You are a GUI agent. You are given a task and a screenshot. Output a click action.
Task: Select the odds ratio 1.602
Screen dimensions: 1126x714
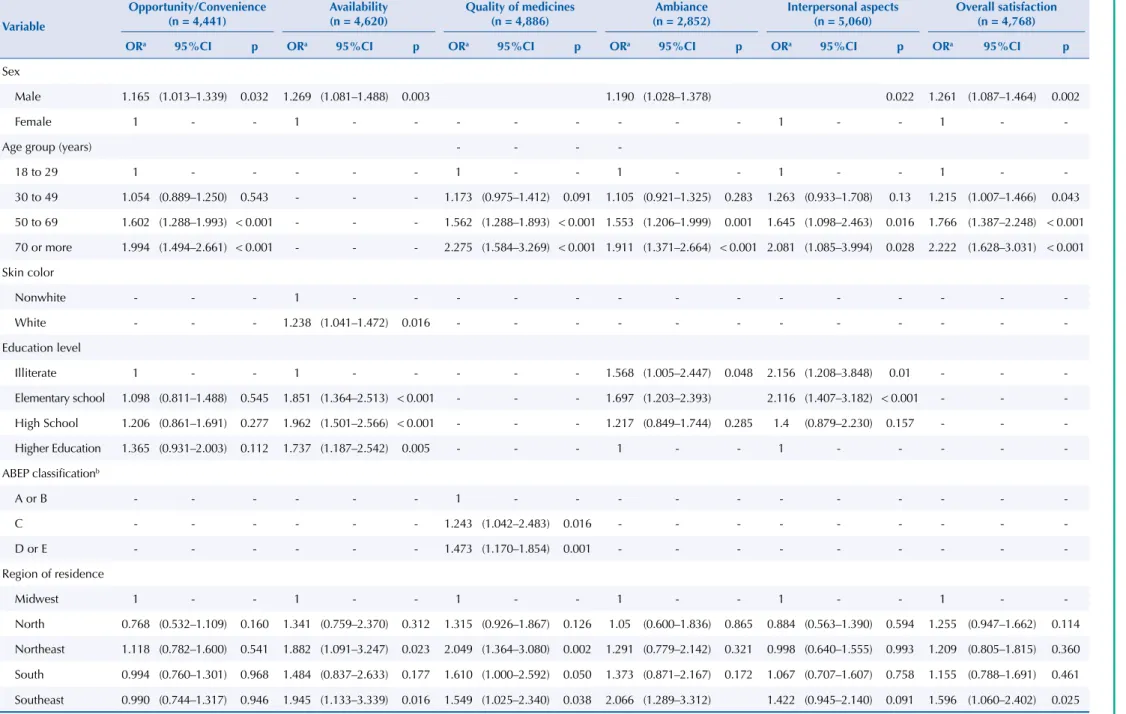[135, 223]
